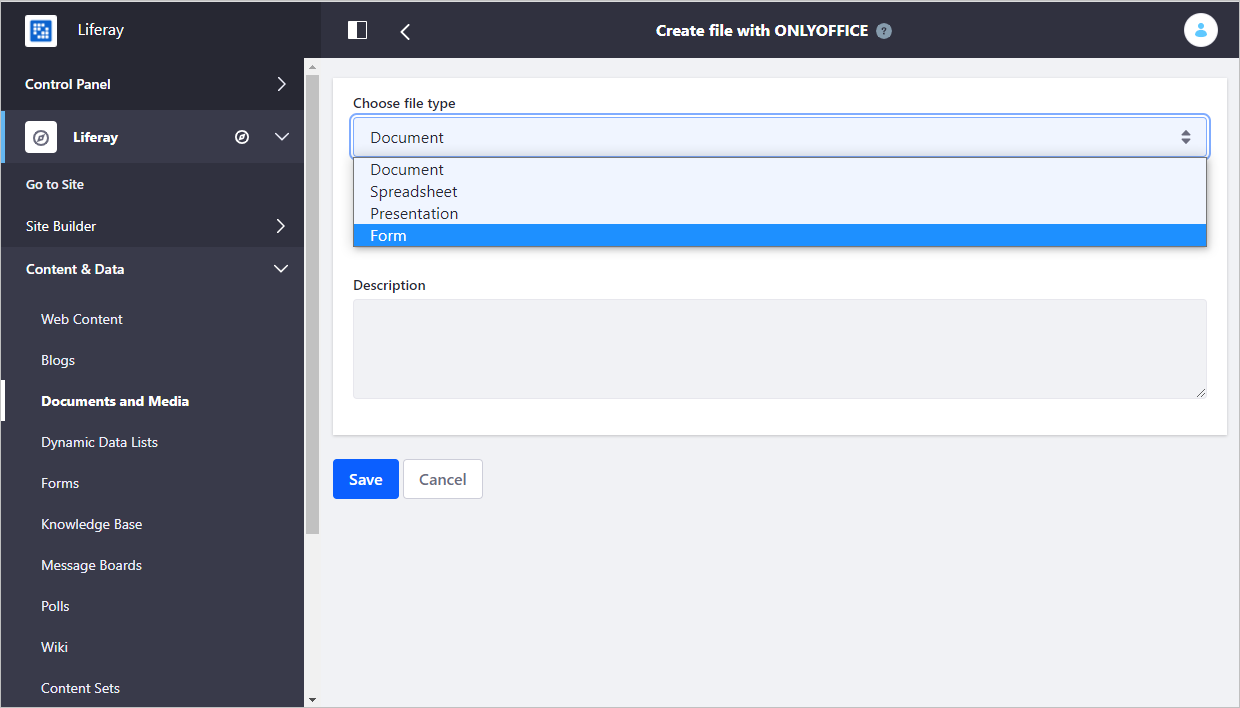Open Web Content in sidebar
The width and height of the screenshot is (1240, 708).
(x=82, y=319)
